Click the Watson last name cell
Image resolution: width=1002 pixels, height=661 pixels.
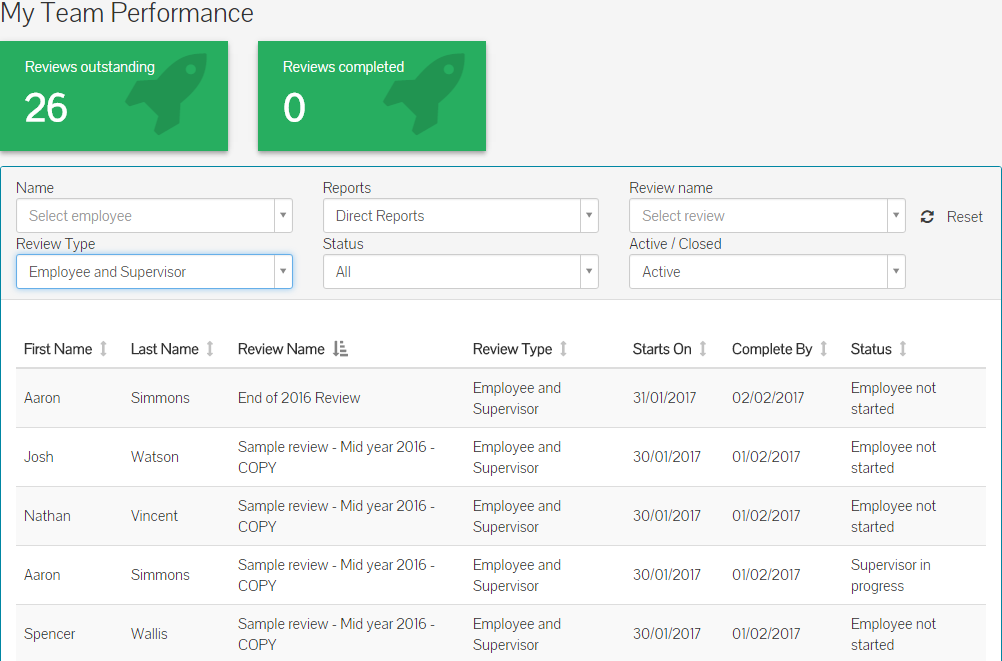(155, 457)
